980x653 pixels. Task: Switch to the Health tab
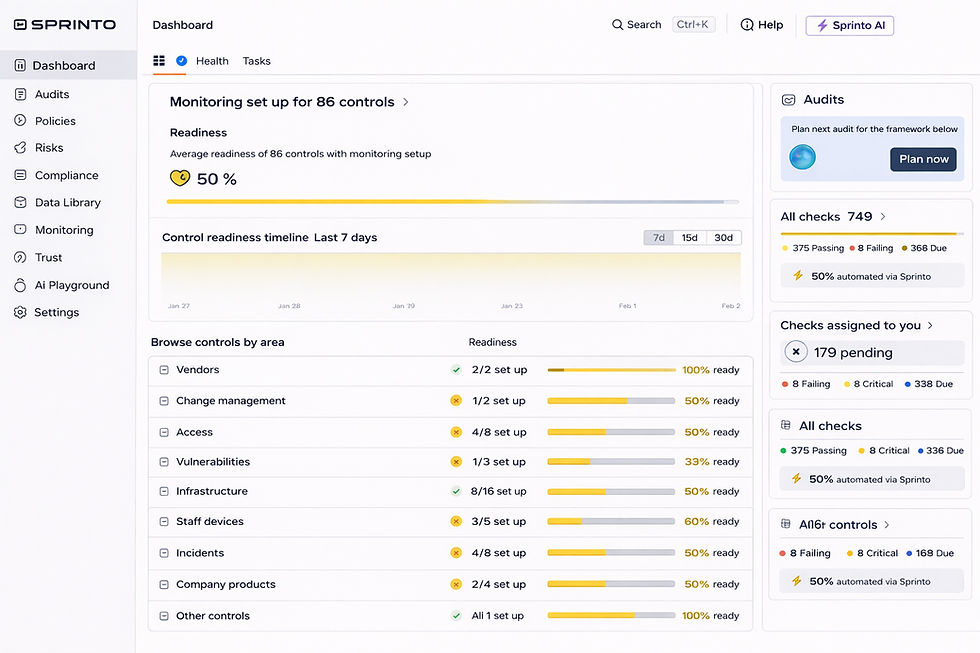point(212,61)
